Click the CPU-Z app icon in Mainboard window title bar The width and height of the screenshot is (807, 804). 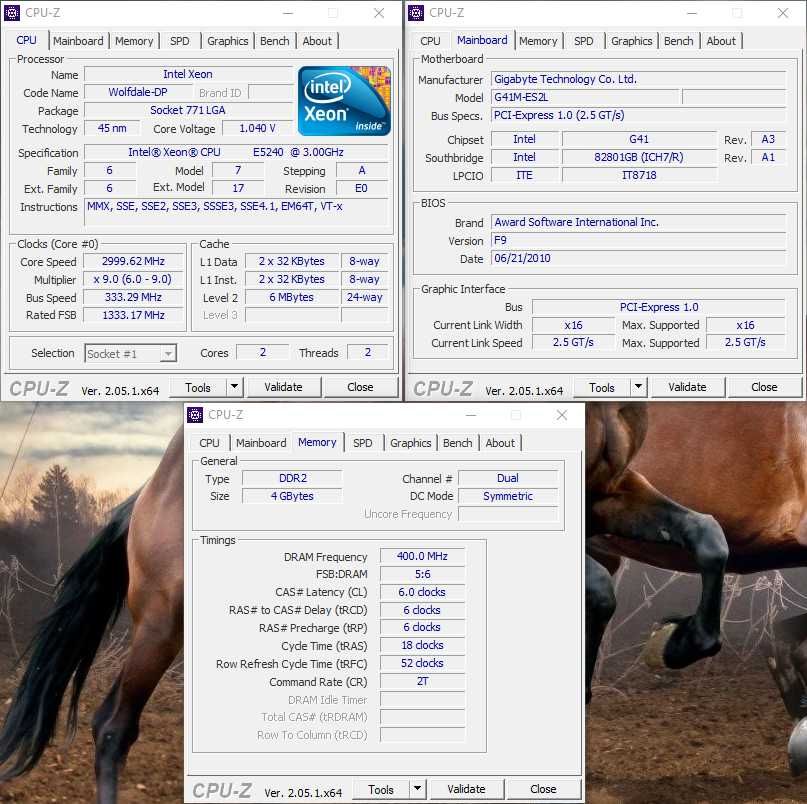[x=416, y=13]
